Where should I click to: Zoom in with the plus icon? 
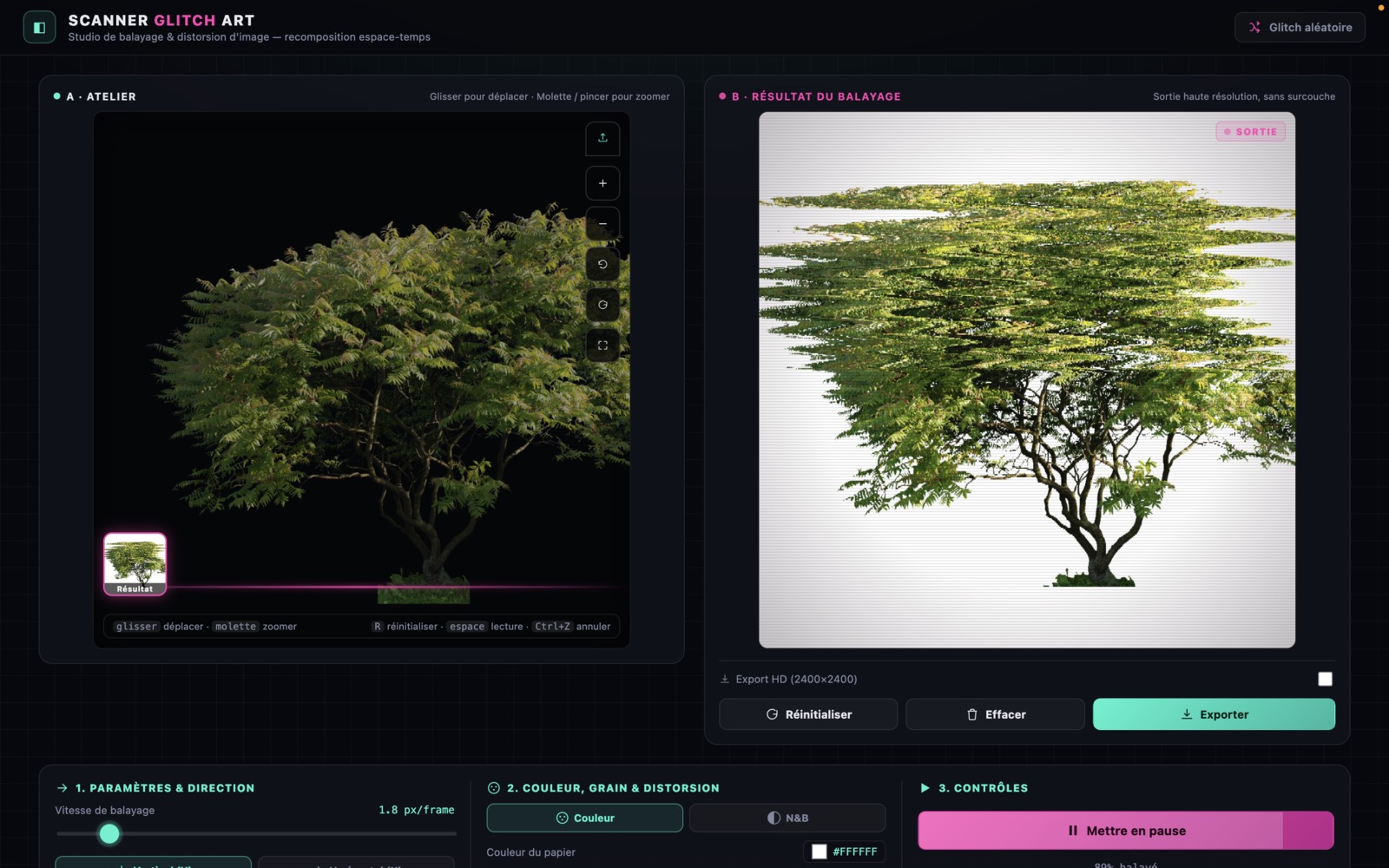coord(602,183)
